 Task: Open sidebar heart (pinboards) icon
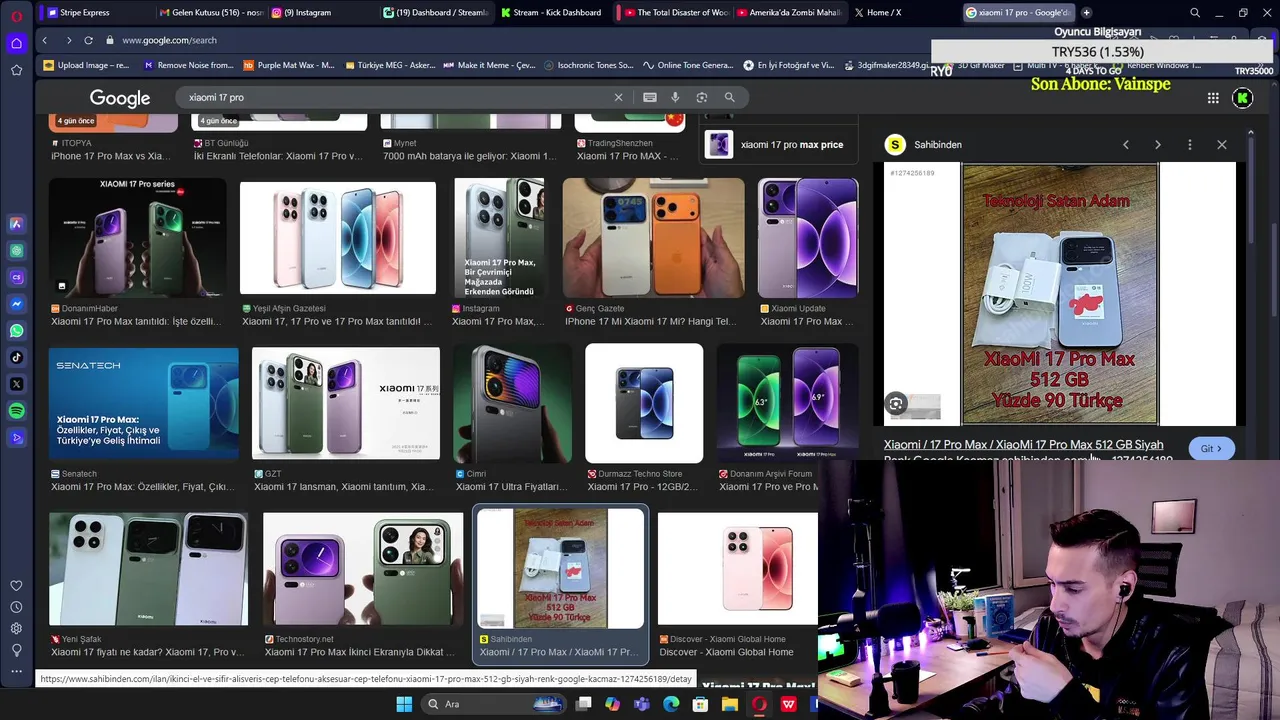(x=16, y=586)
